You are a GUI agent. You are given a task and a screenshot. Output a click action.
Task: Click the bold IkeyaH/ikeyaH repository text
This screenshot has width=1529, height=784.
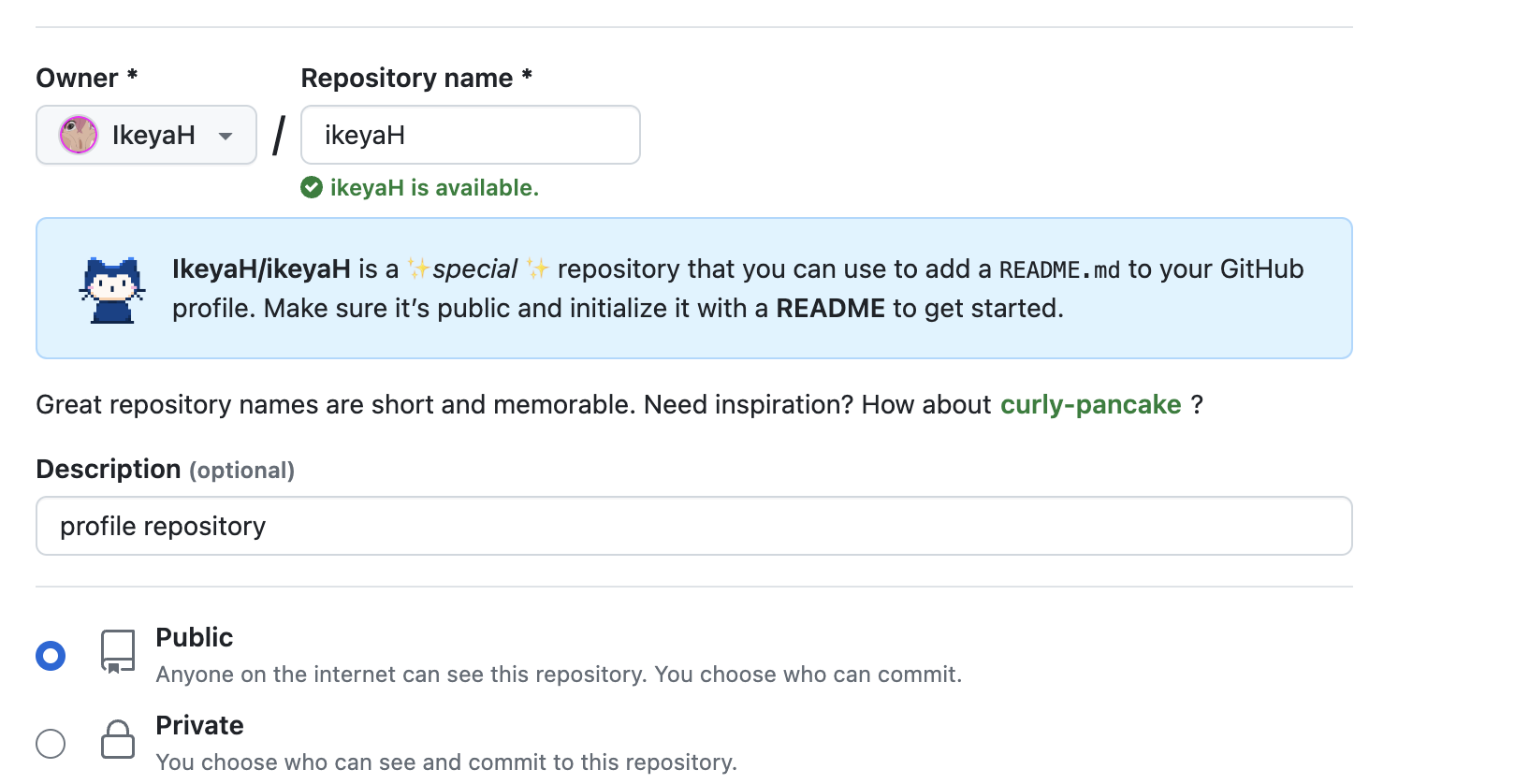[261, 269]
